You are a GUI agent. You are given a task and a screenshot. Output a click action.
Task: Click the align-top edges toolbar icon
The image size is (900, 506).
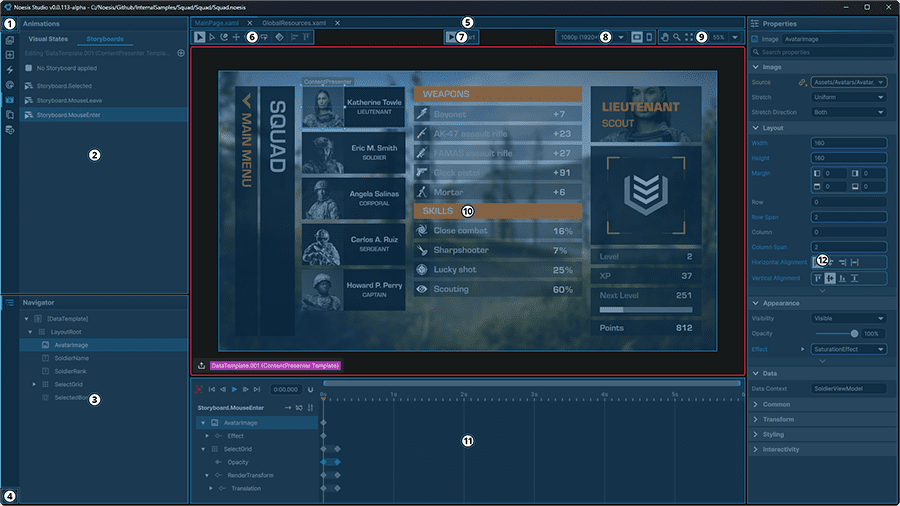[307, 37]
